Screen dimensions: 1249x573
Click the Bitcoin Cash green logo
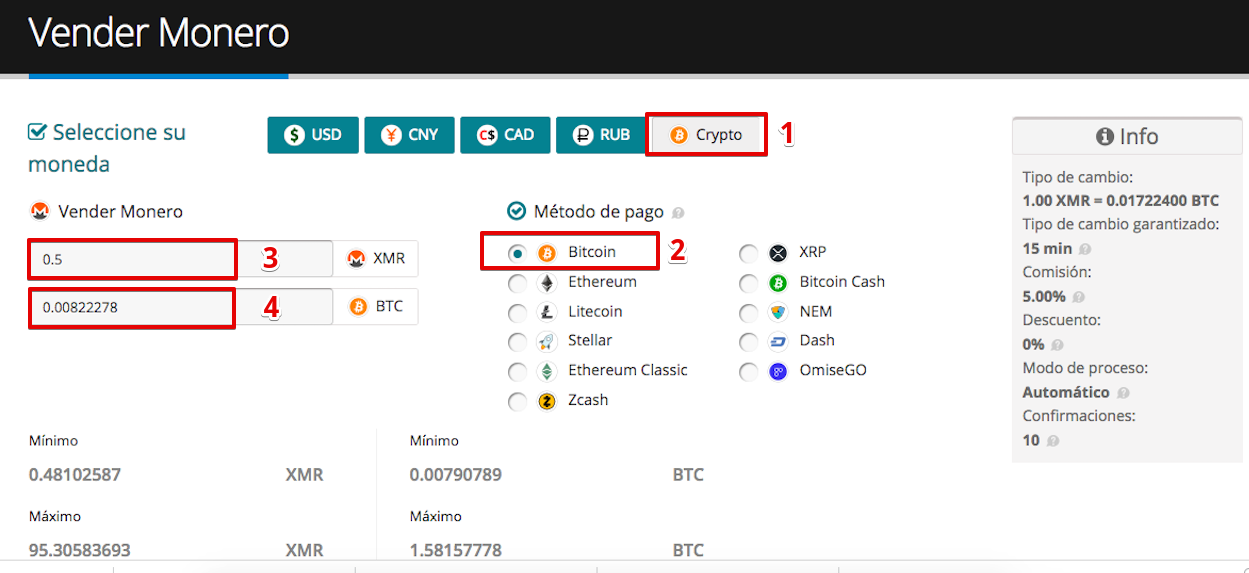pos(779,283)
